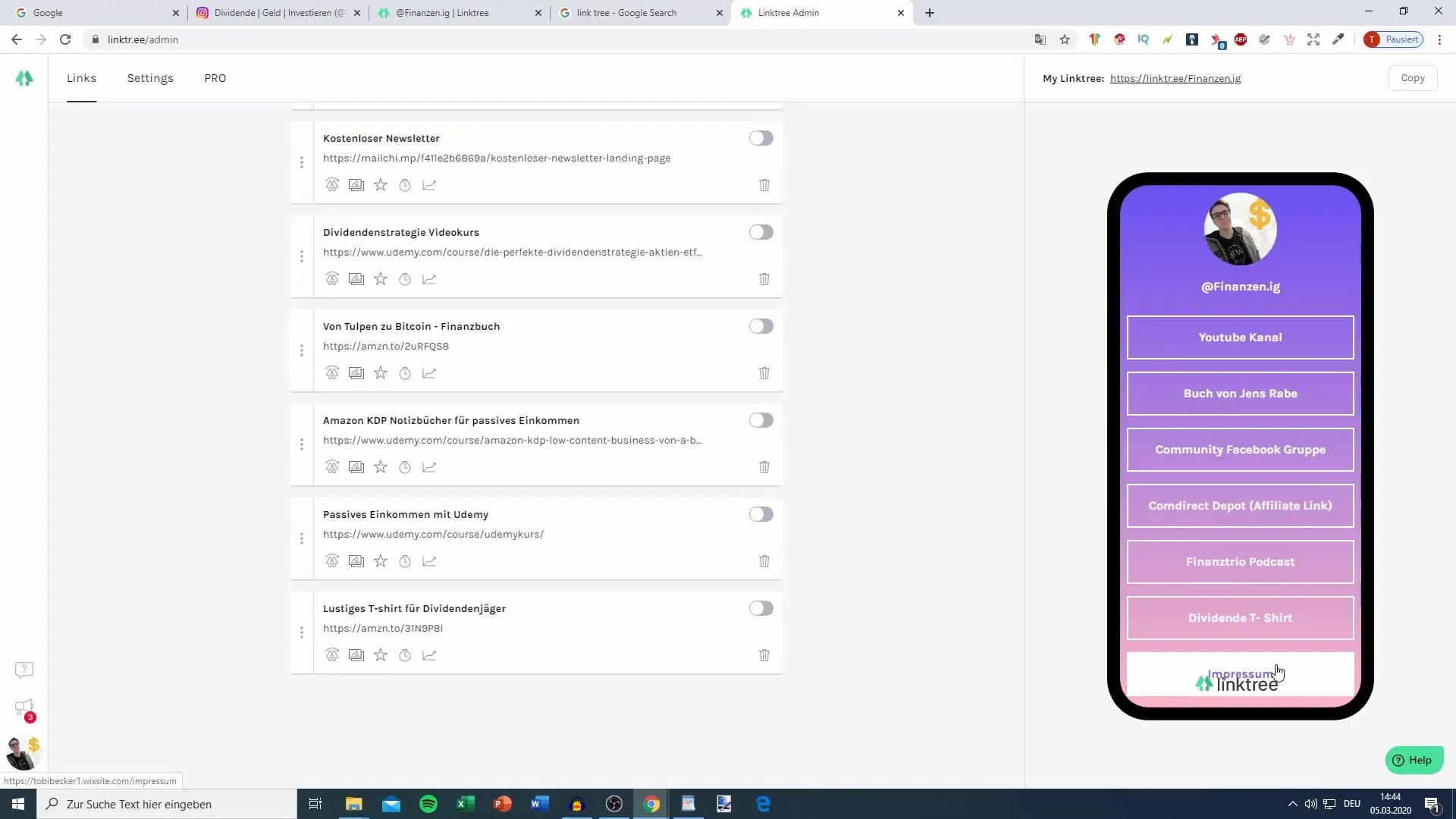1456x819 pixels.
Task: Click Comdirect Depot (Affiliate Link) in preview
Action: (1240, 506)
